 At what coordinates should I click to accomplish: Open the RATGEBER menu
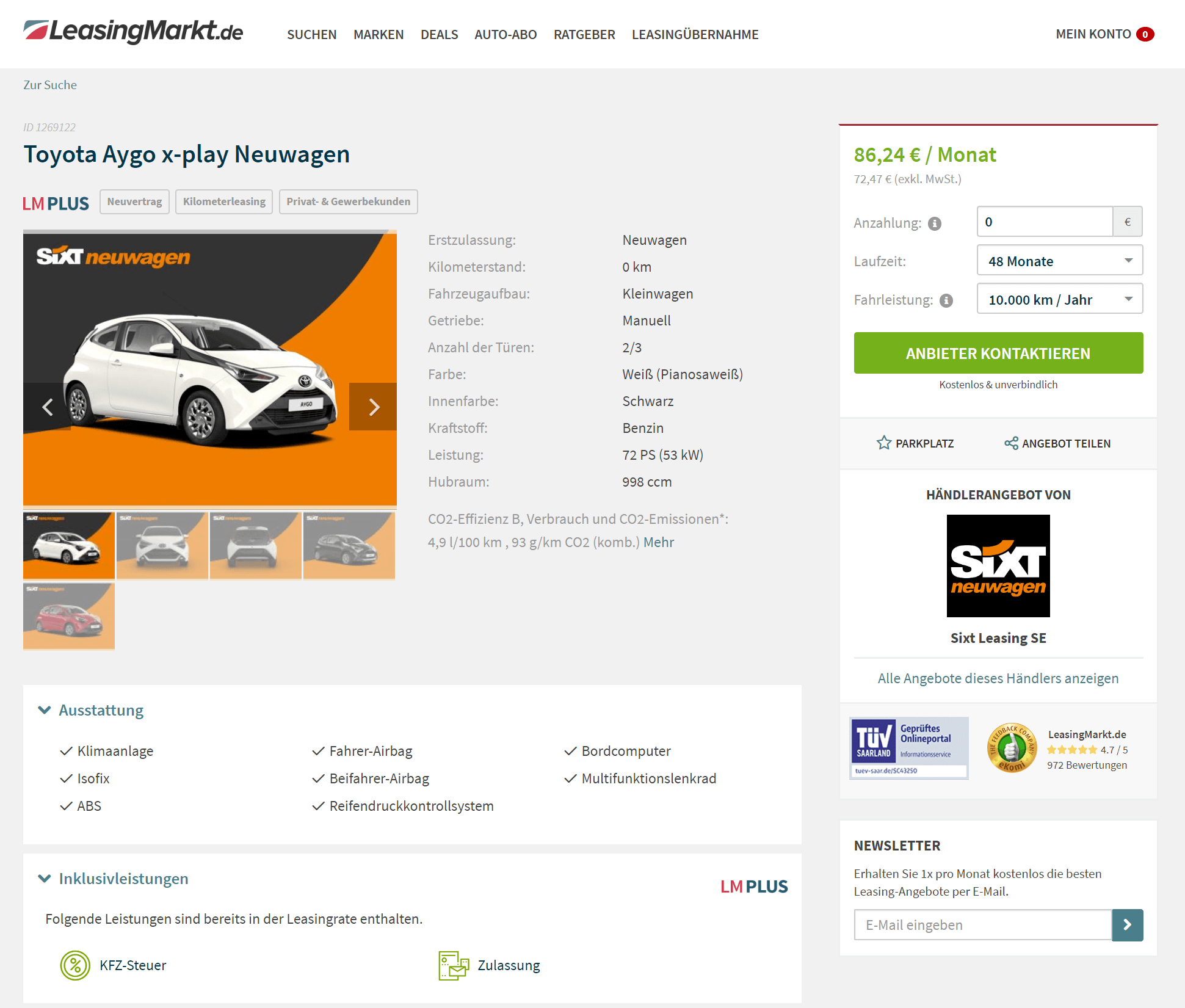point(584,35)
